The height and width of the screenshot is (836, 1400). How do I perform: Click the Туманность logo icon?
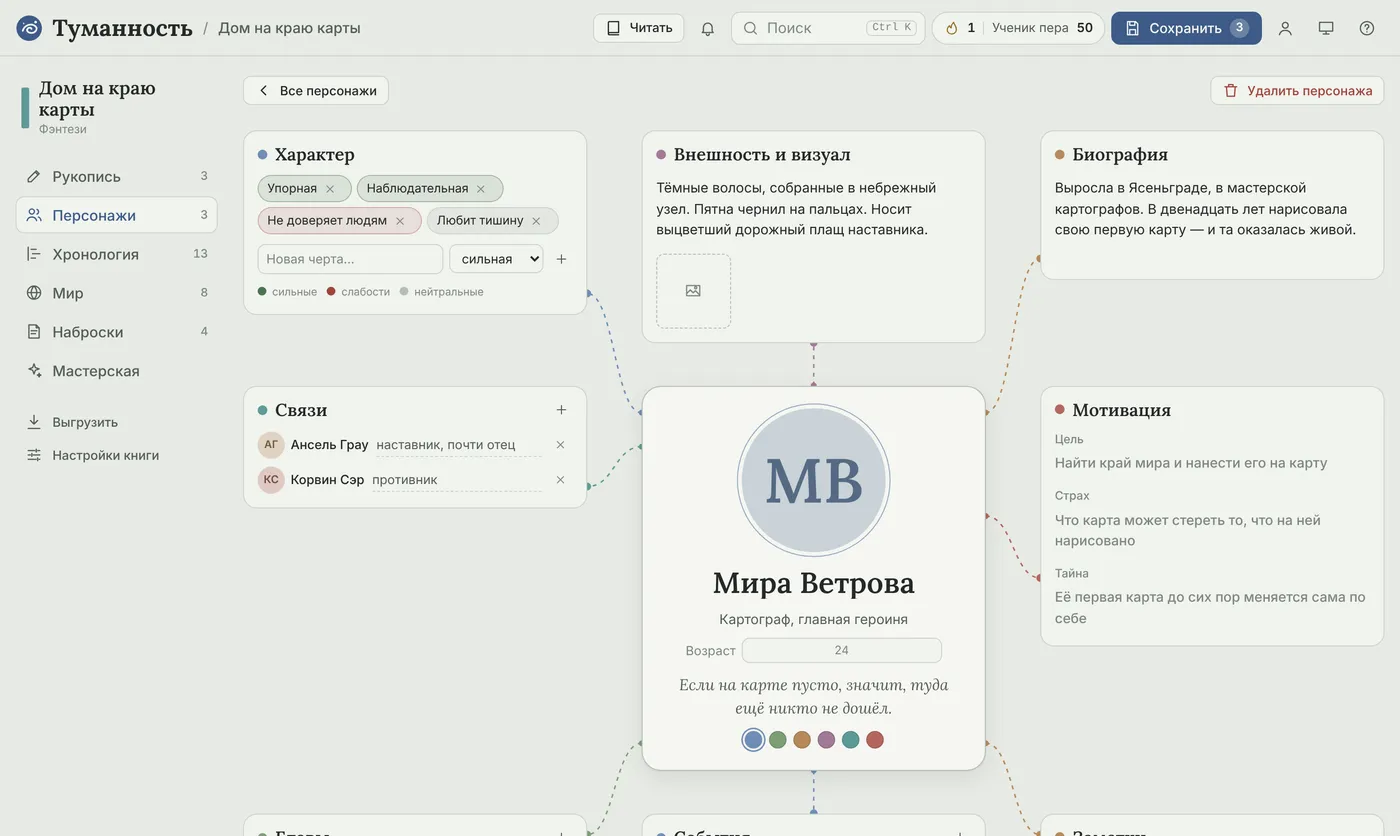(30, 28)
